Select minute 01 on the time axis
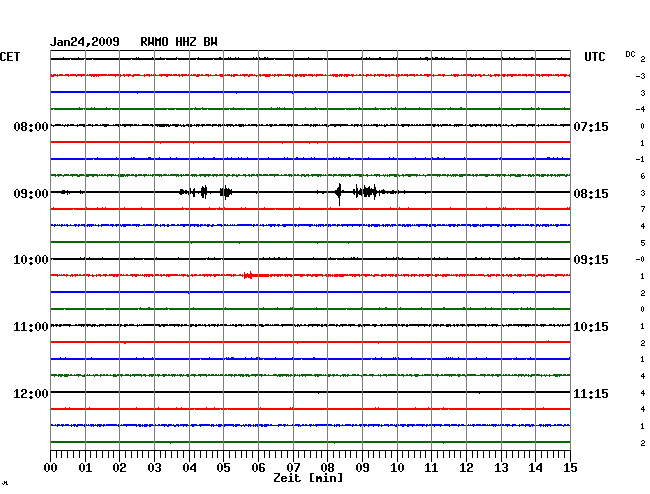This screenshot has height=494, width=650. [85, 468]
